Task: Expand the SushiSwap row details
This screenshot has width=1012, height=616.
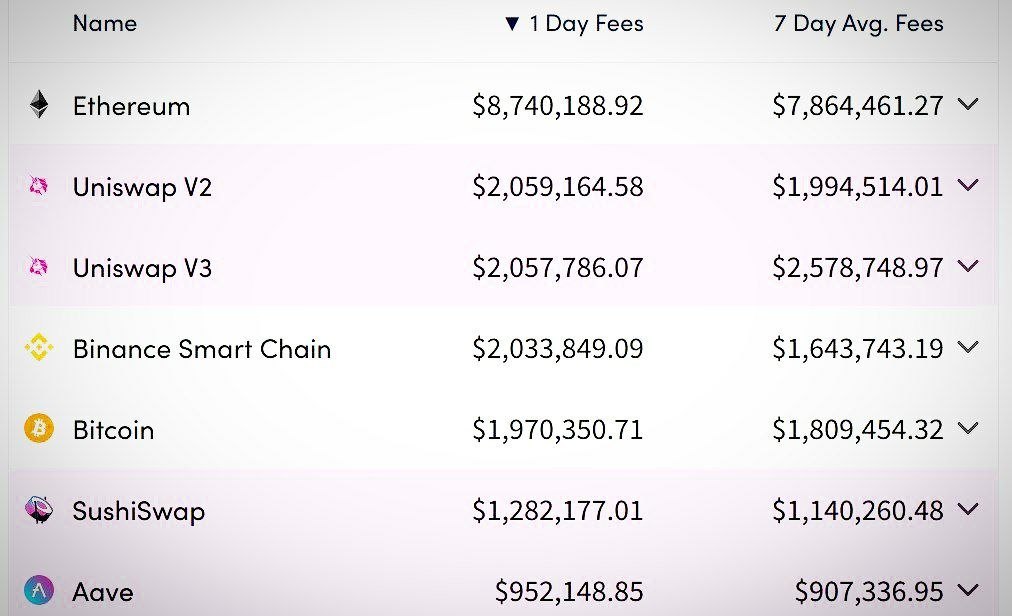Action: click(x=968, y=509)
